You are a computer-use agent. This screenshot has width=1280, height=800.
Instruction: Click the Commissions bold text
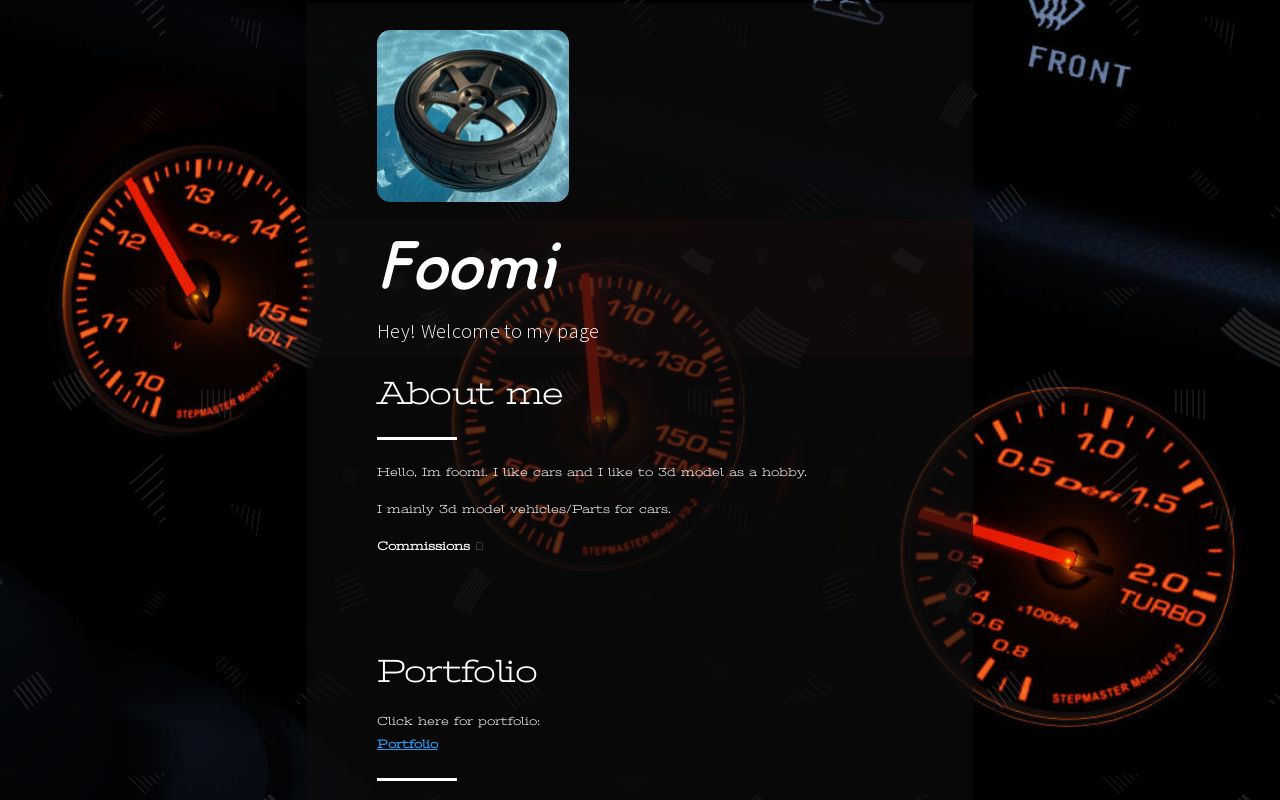click(423, 545)
